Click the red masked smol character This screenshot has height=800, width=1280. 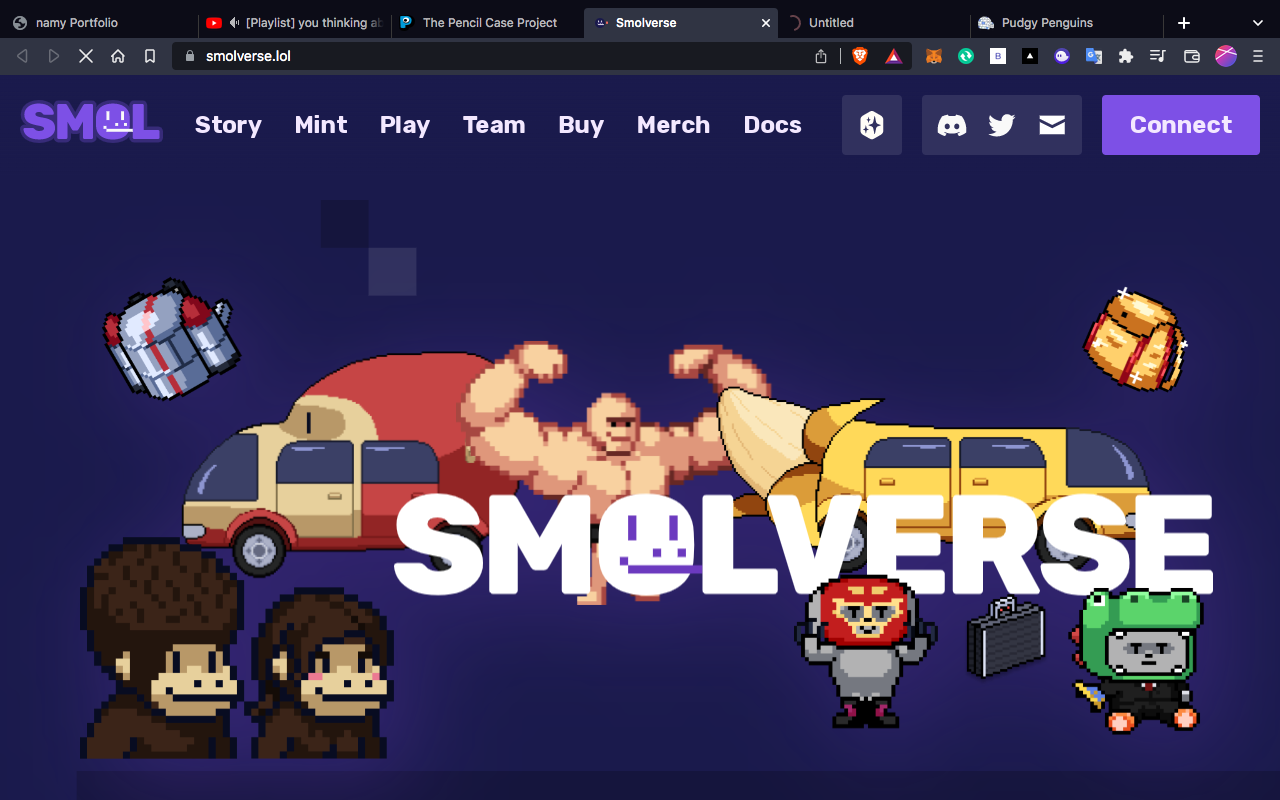pos(865,650)
